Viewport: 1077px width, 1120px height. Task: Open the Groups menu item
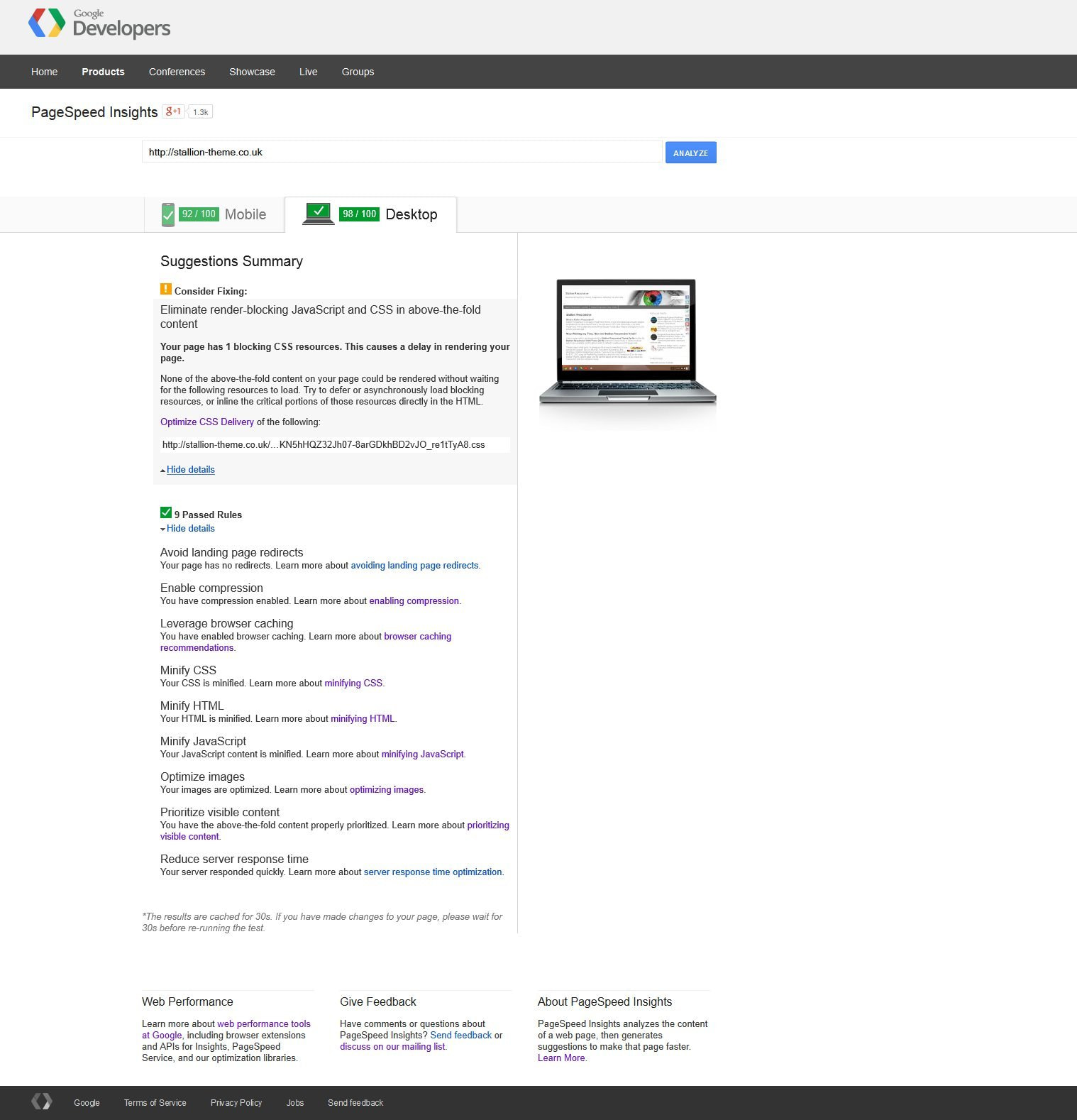[x=358, y=72]
